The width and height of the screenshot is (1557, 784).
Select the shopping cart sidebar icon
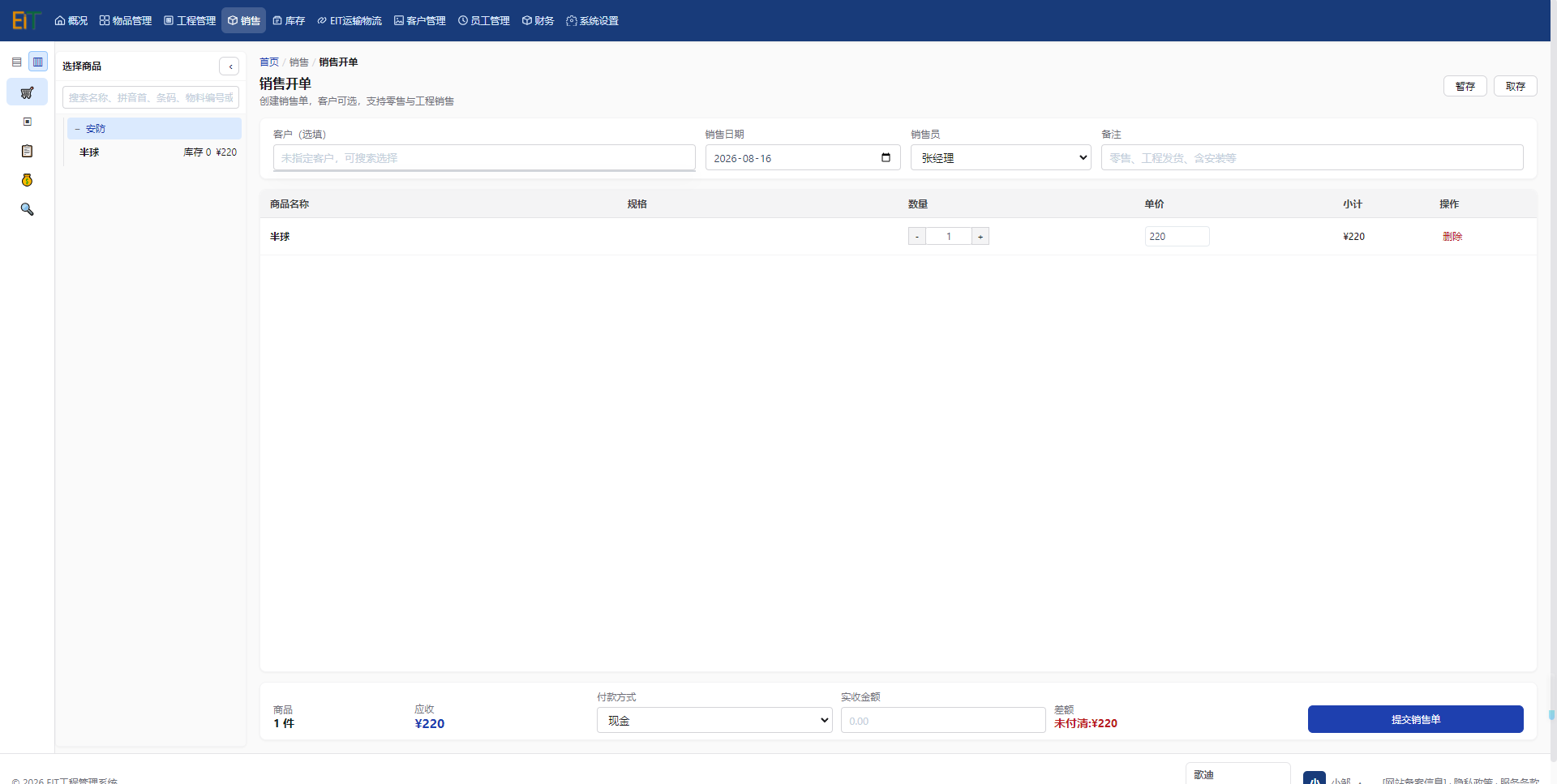(x=27, y=92)
